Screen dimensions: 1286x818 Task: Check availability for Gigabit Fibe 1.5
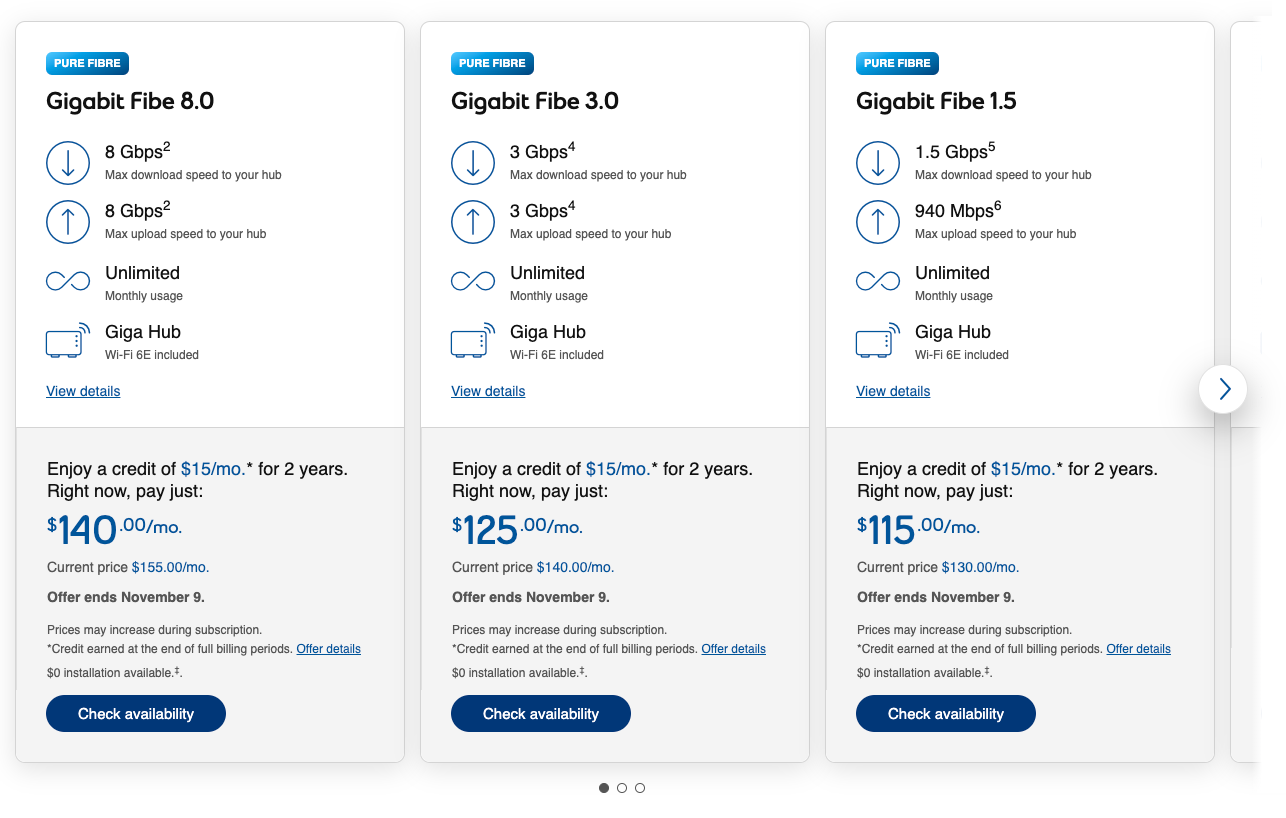pos(946,714)
